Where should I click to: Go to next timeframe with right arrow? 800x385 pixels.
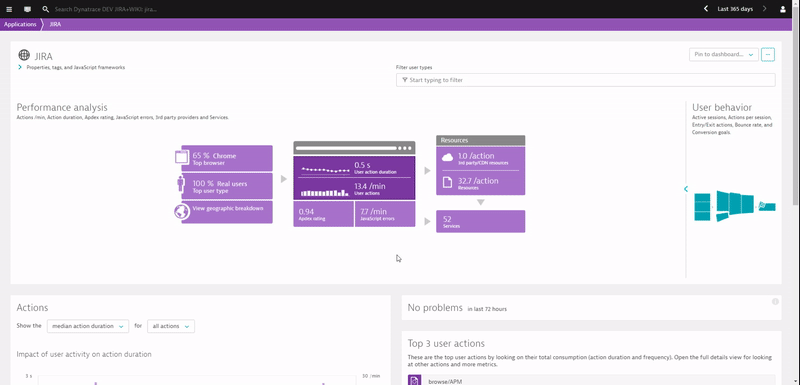click(764, 9)
